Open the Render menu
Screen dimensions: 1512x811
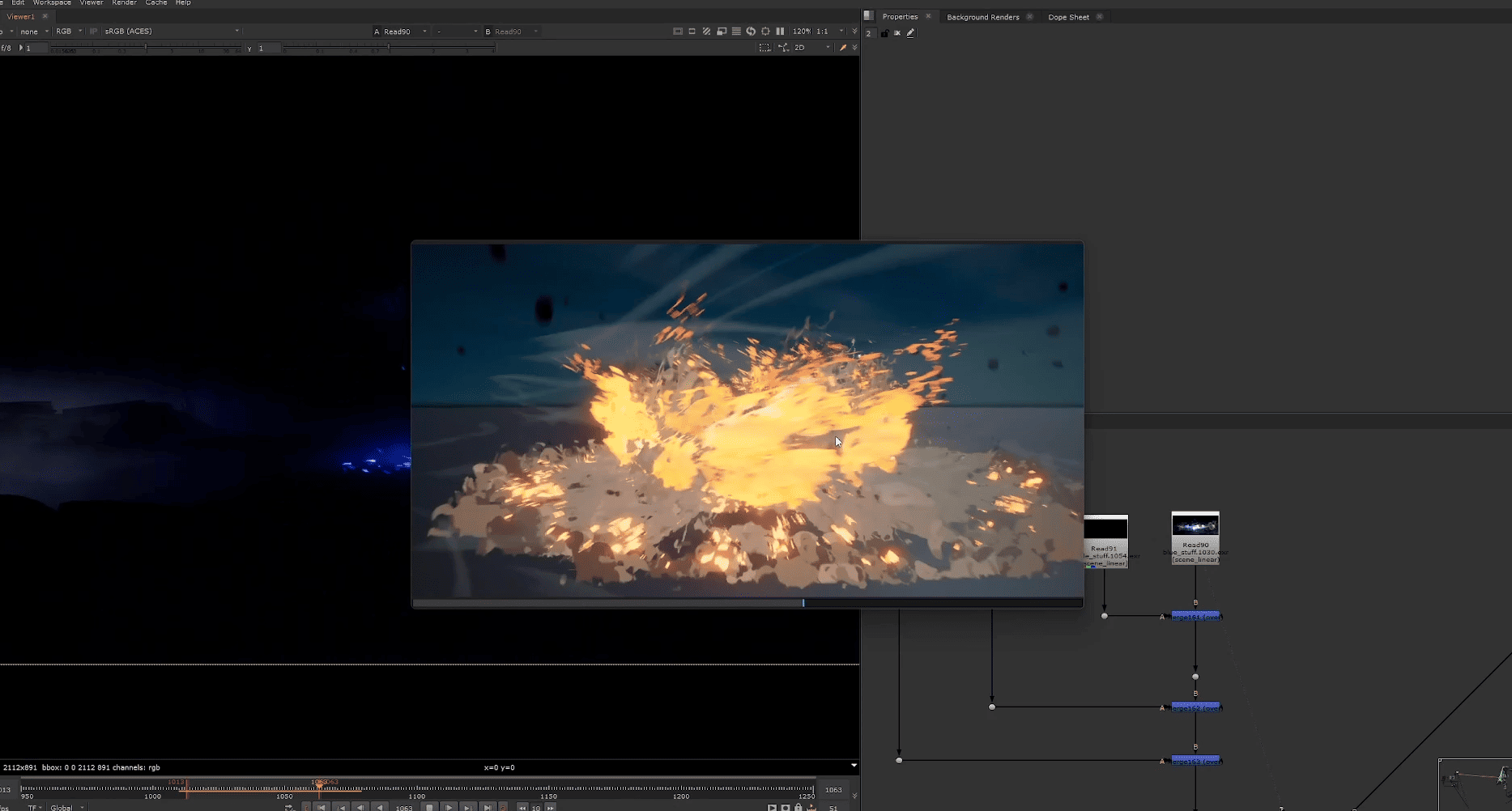[124, 3]
